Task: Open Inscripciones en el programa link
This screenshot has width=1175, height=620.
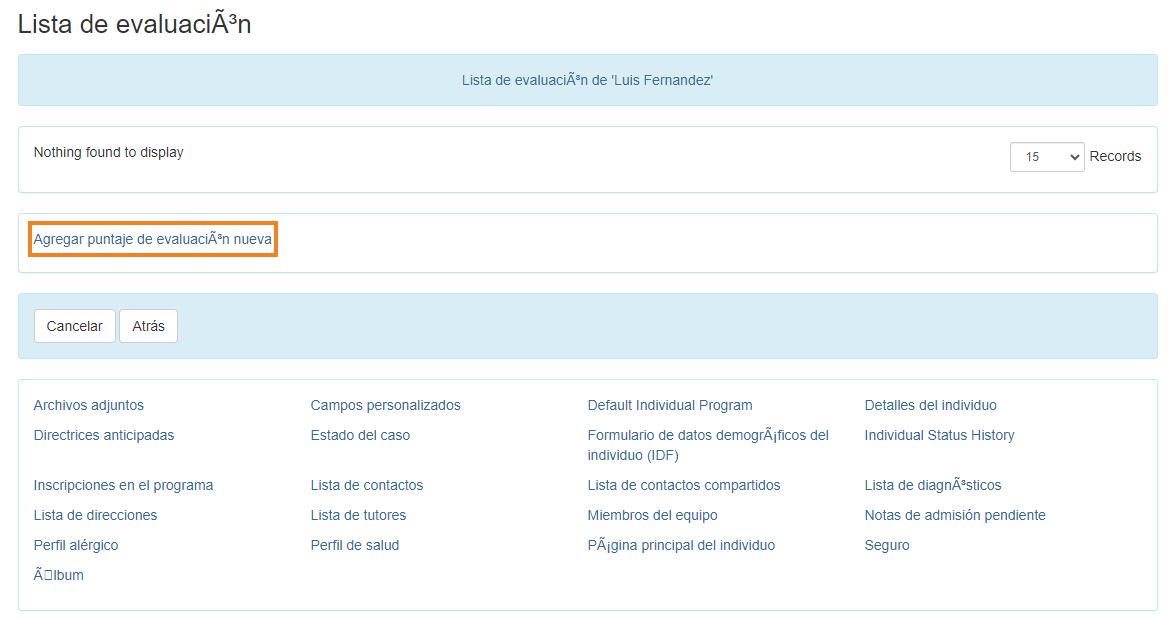Action: click(123, 485)
